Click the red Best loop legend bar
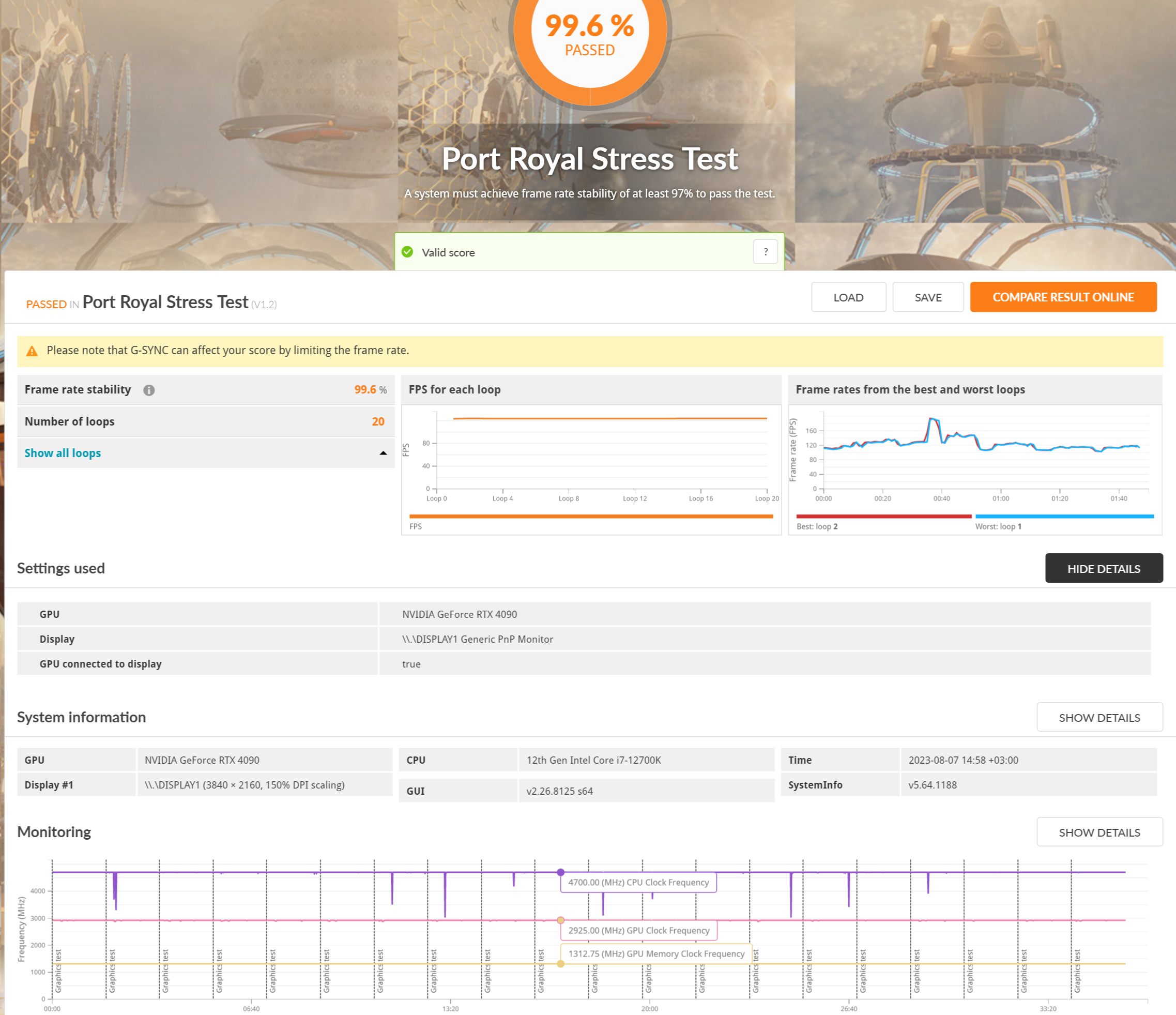The image size is (1176, 1015). tap(883, 516)
